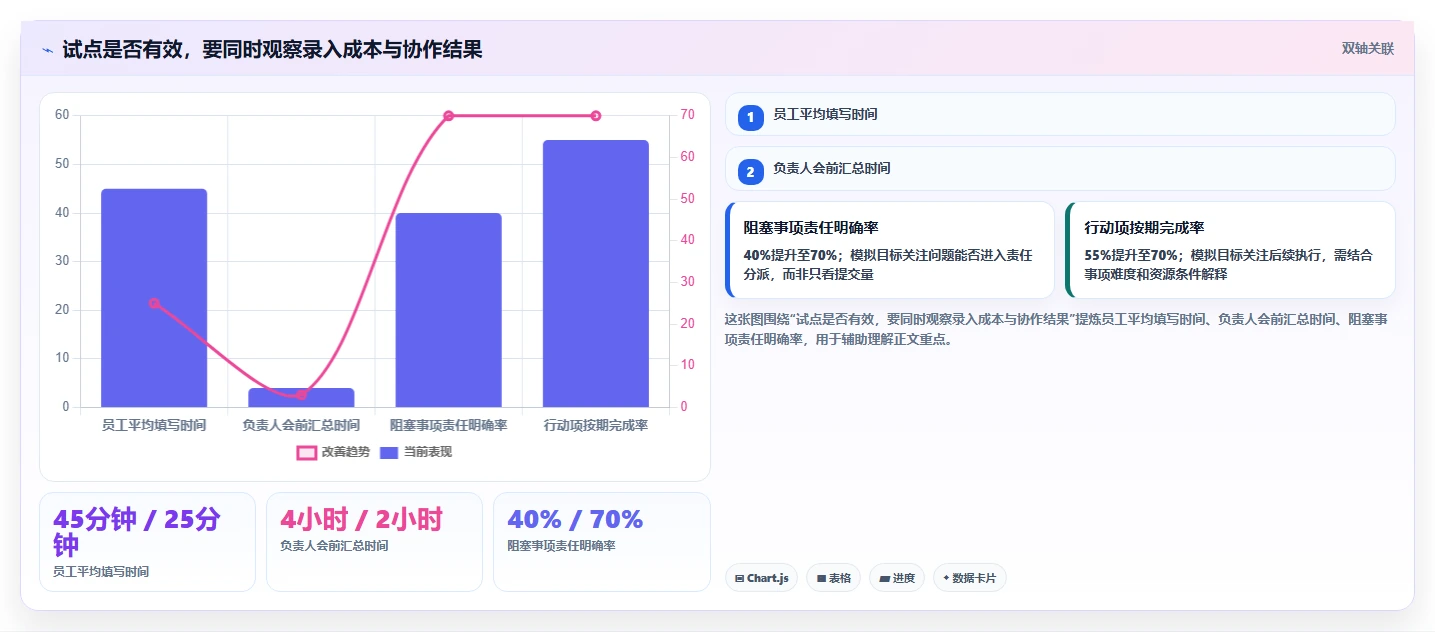Click the trend line point on 员工平均填写时间 bar
Viewport: 1435px width, 632px height.
154,303
